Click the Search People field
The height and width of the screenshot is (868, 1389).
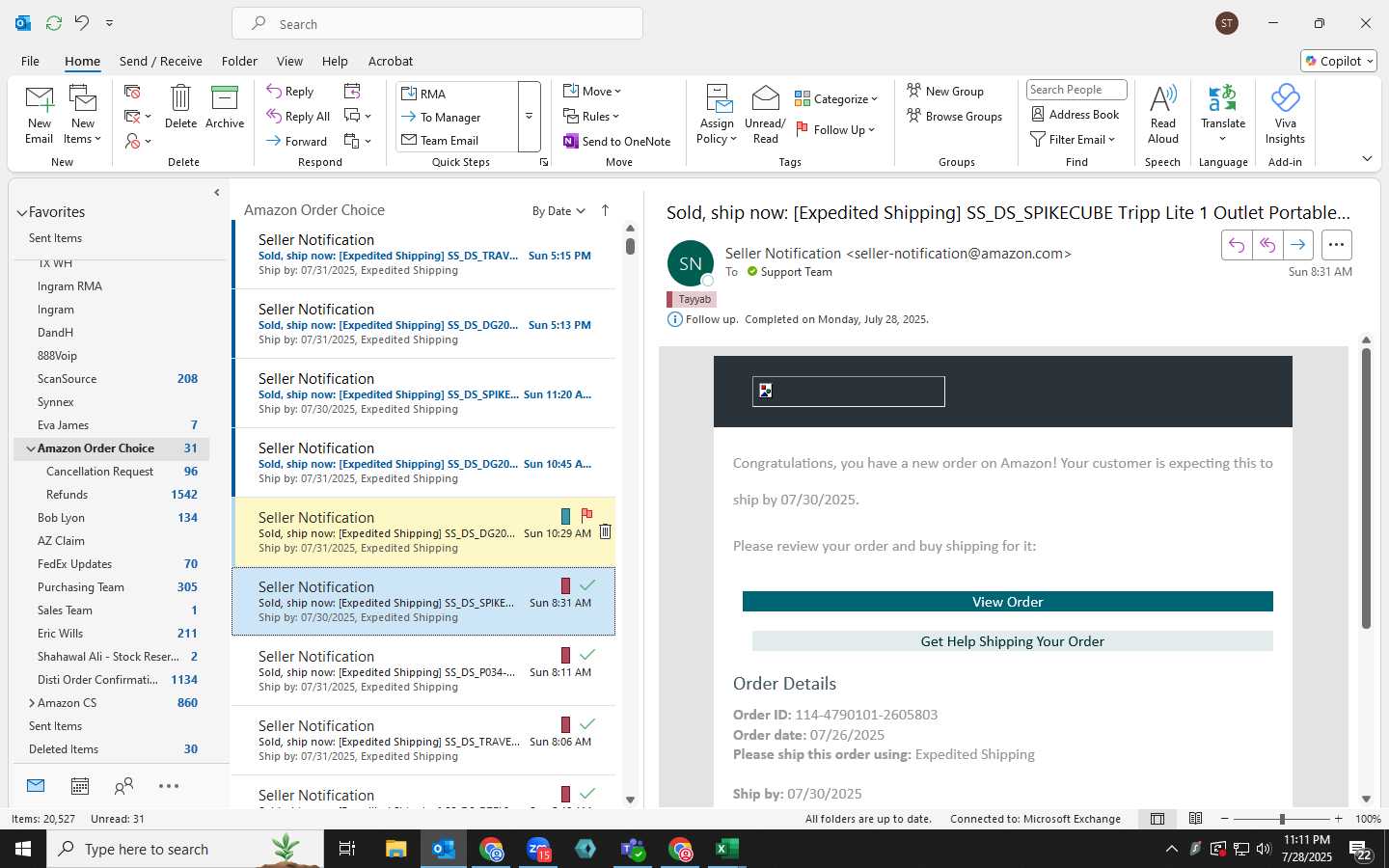1076,90
